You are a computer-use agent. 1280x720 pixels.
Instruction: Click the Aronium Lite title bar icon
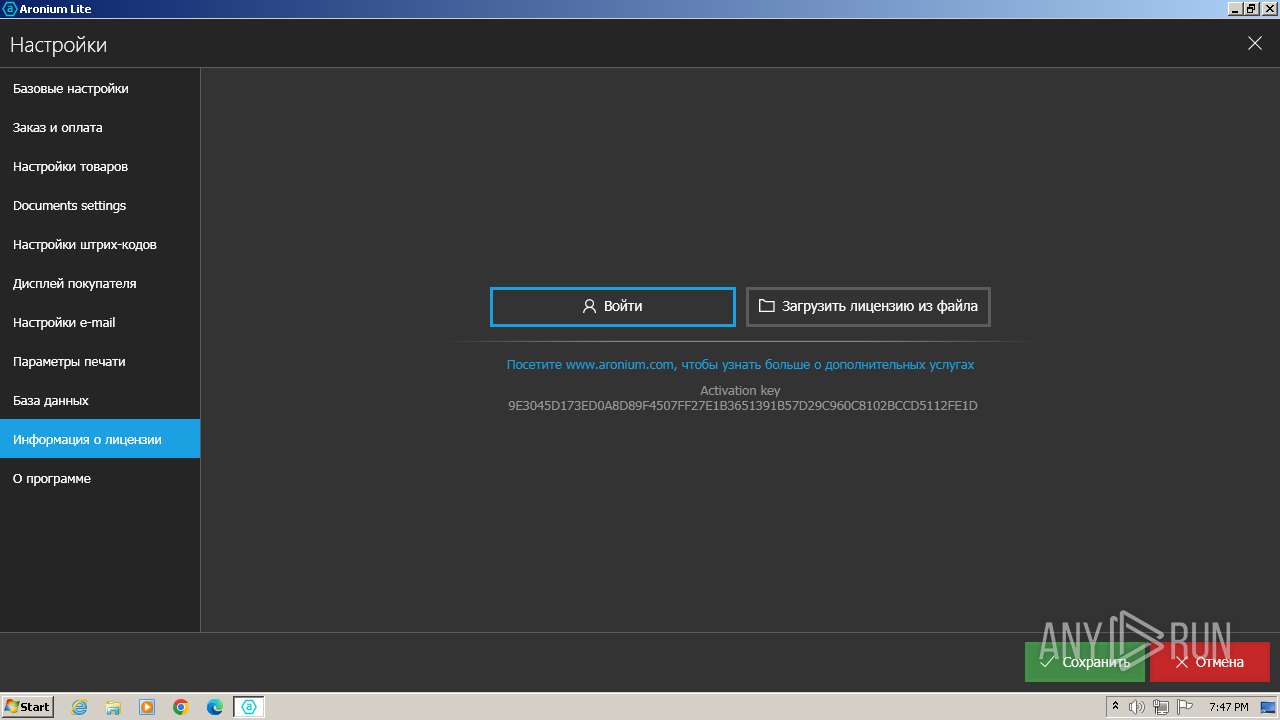(x=10, y=8)
